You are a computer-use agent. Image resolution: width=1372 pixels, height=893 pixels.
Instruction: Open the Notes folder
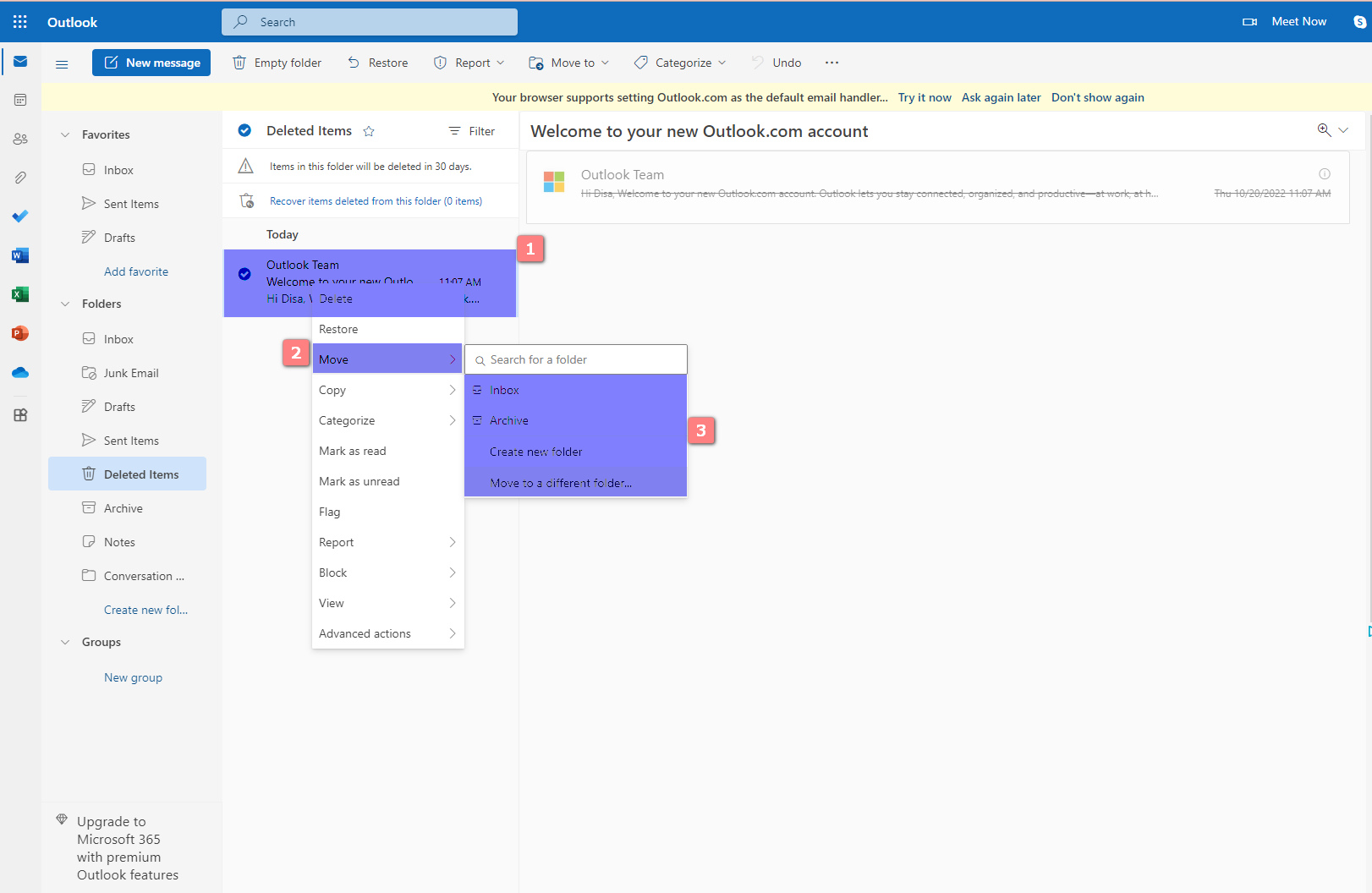point(128,542)
